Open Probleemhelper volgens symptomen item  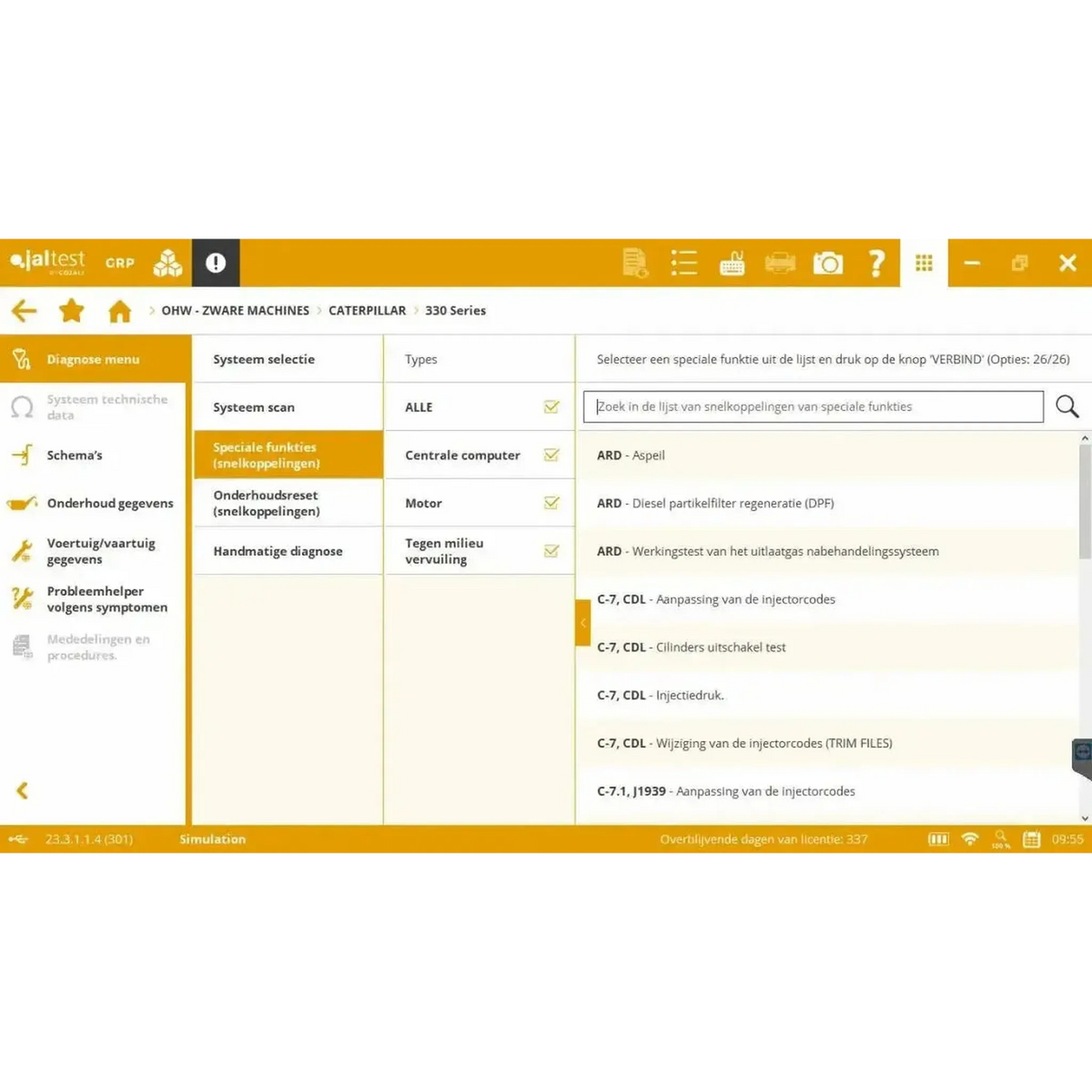[94, 599]
